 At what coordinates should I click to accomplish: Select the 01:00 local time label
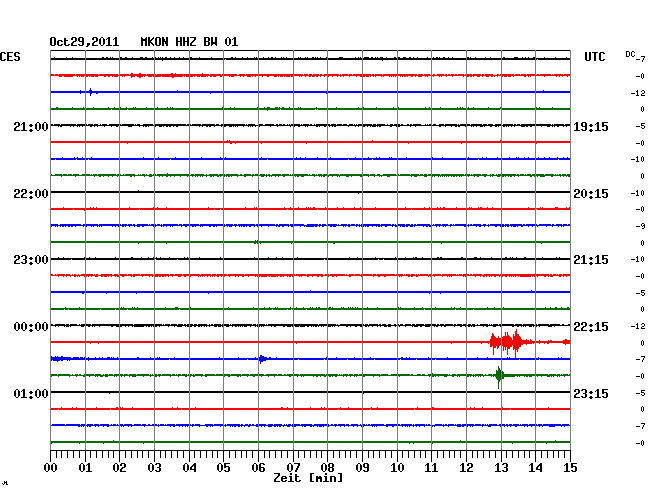pos(31,393)
